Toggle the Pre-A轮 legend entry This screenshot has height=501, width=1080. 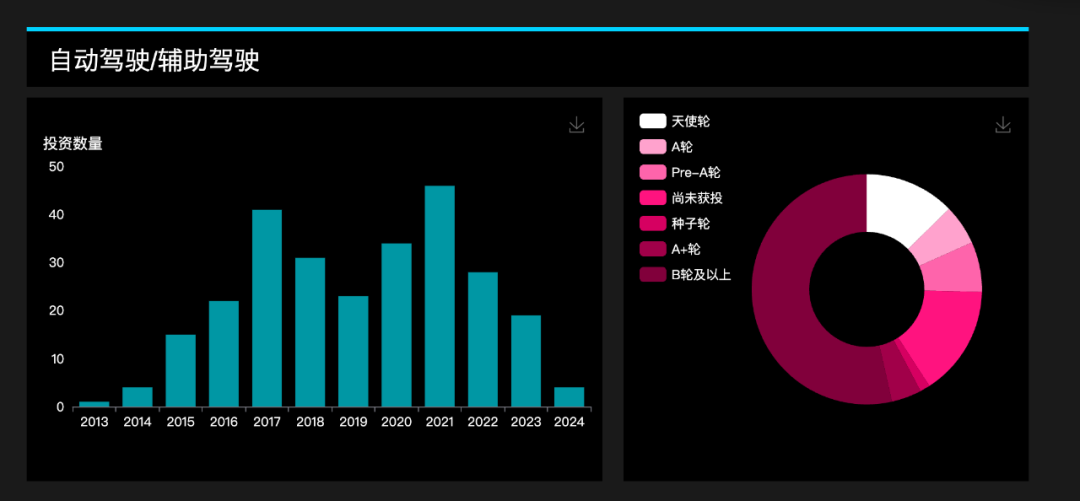tap(680, 172)
